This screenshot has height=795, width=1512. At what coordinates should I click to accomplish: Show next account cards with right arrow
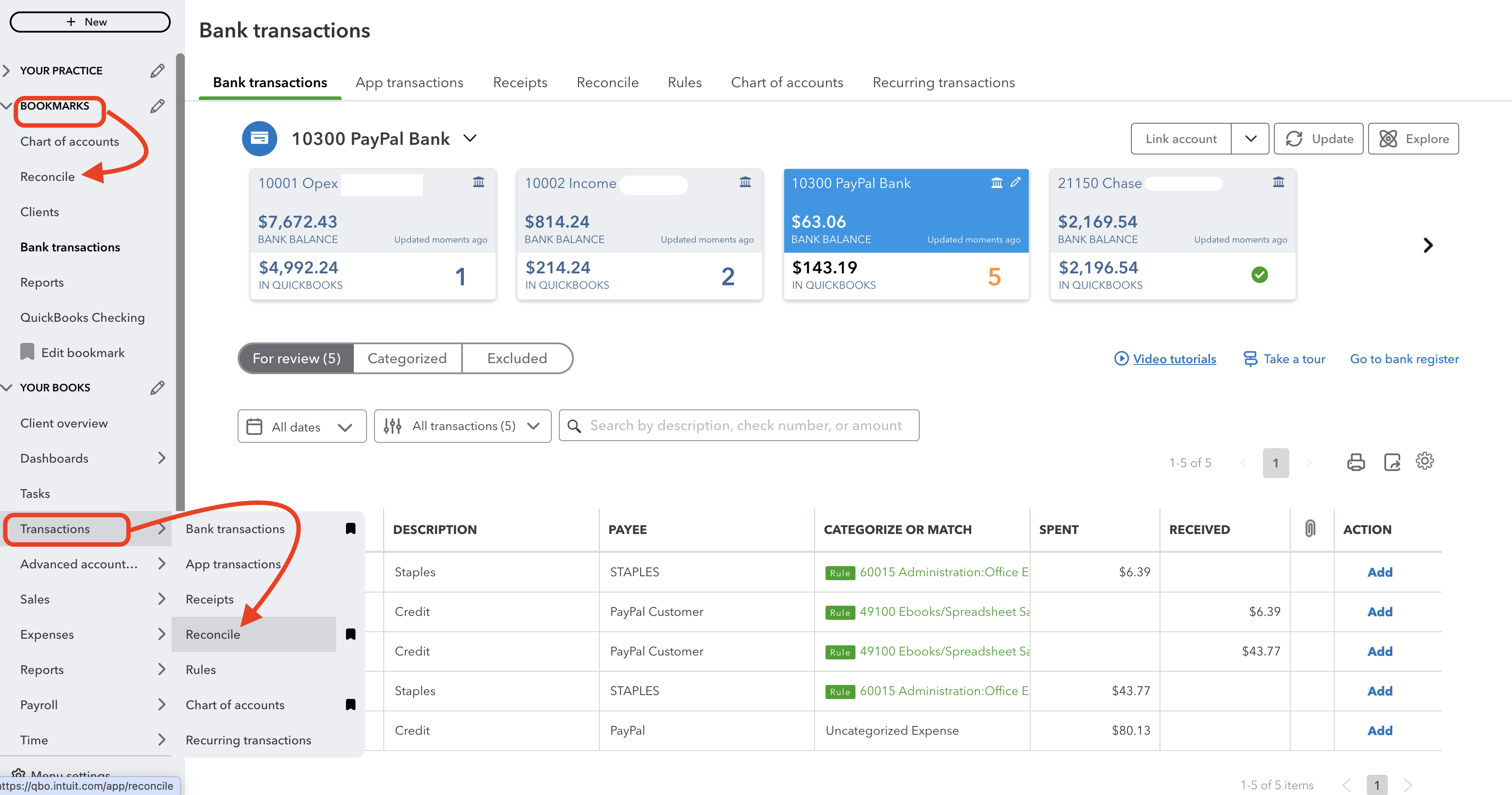click(x=1428, y=246)
